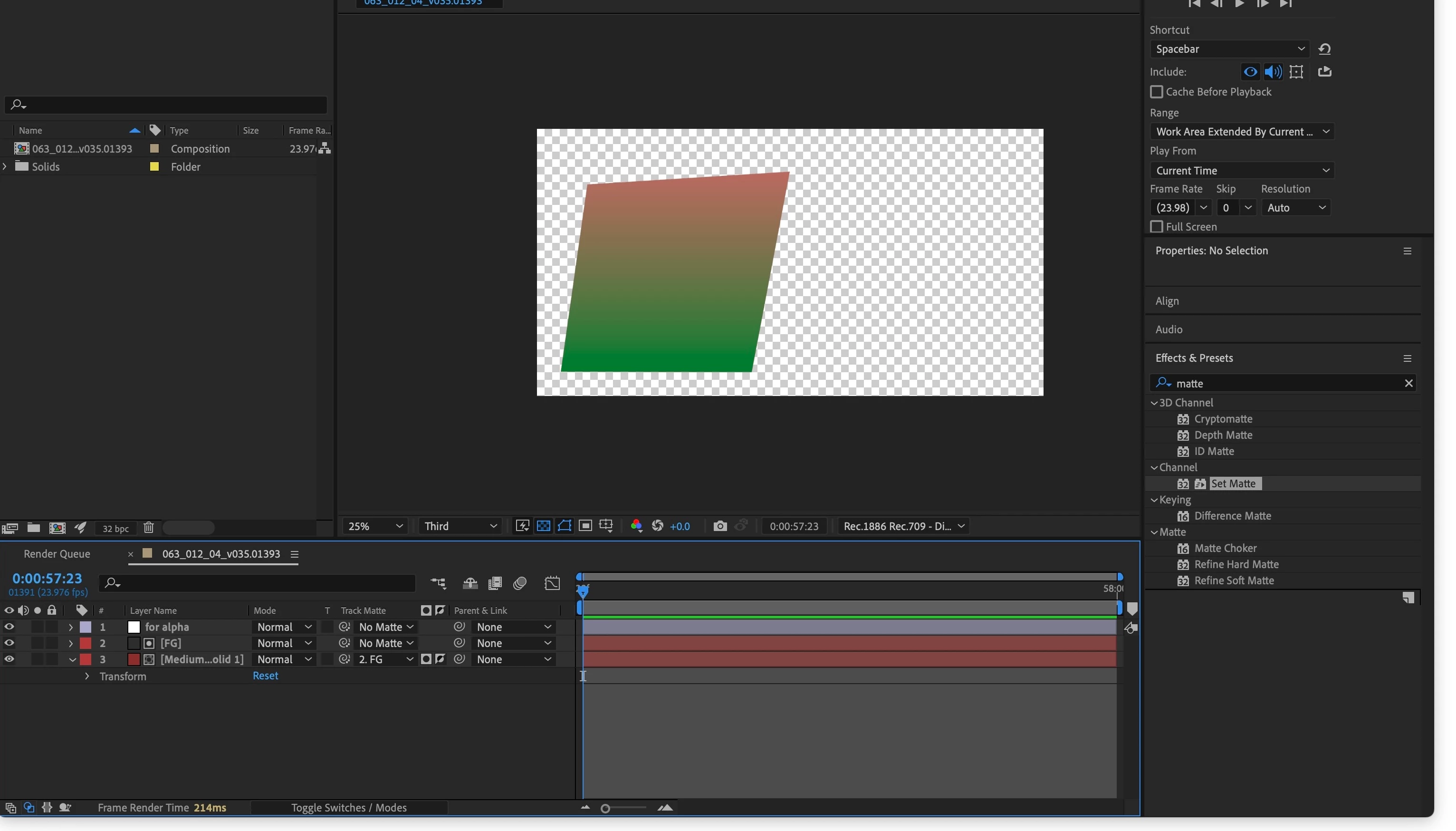The height and width of the screenshot is (831, 1456).
Task: Delete selected project item with trash icon
Action: coord(149,528)
